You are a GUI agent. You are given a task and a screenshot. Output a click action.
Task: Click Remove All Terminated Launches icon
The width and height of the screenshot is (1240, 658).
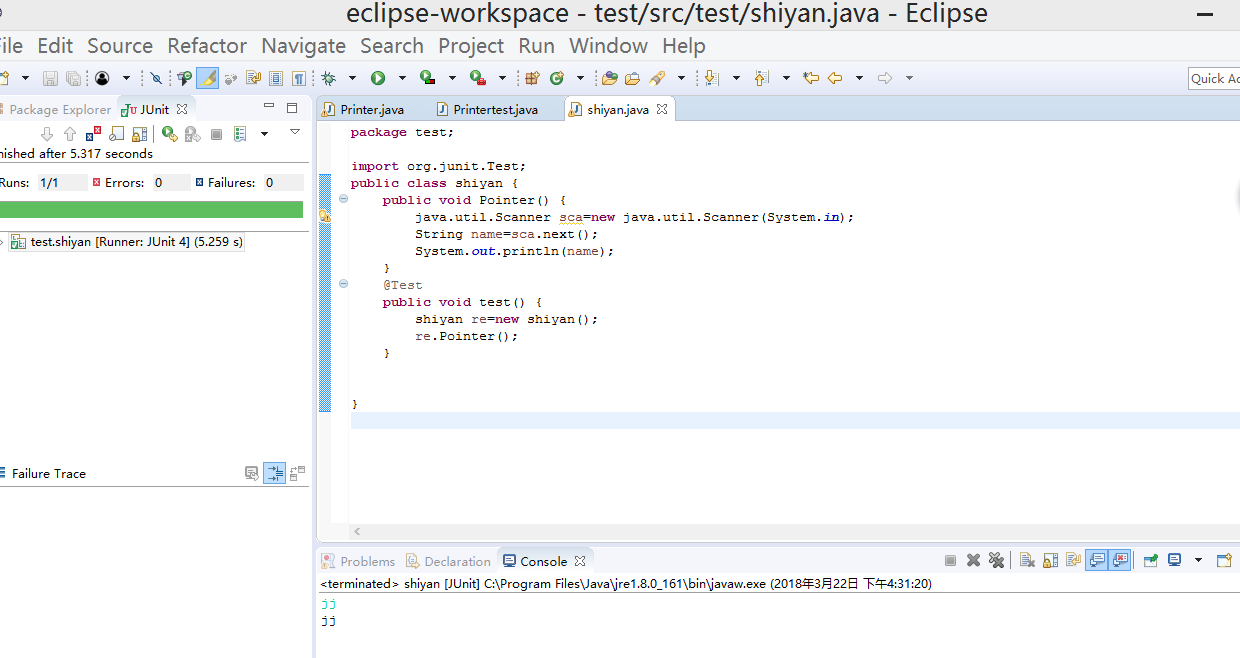point(996,561)
